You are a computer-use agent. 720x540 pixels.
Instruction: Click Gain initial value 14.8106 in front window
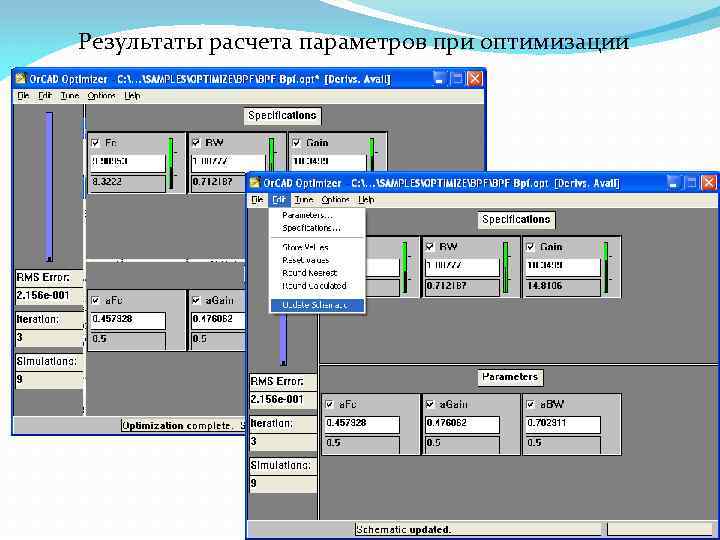click(x=562, y=287)
